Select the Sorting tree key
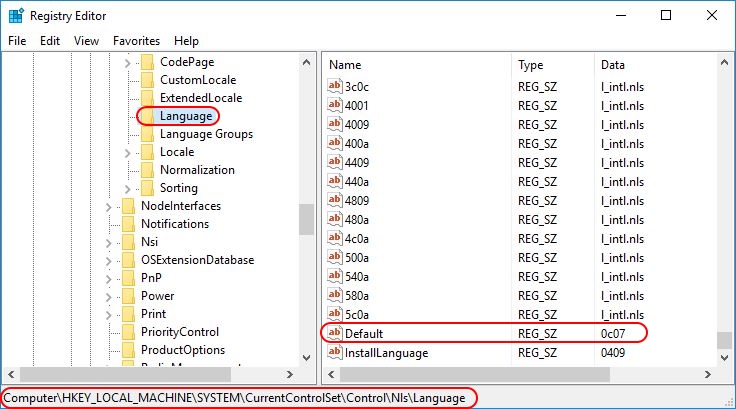This screenshot has width=736, height=409. tap(179, 188)
